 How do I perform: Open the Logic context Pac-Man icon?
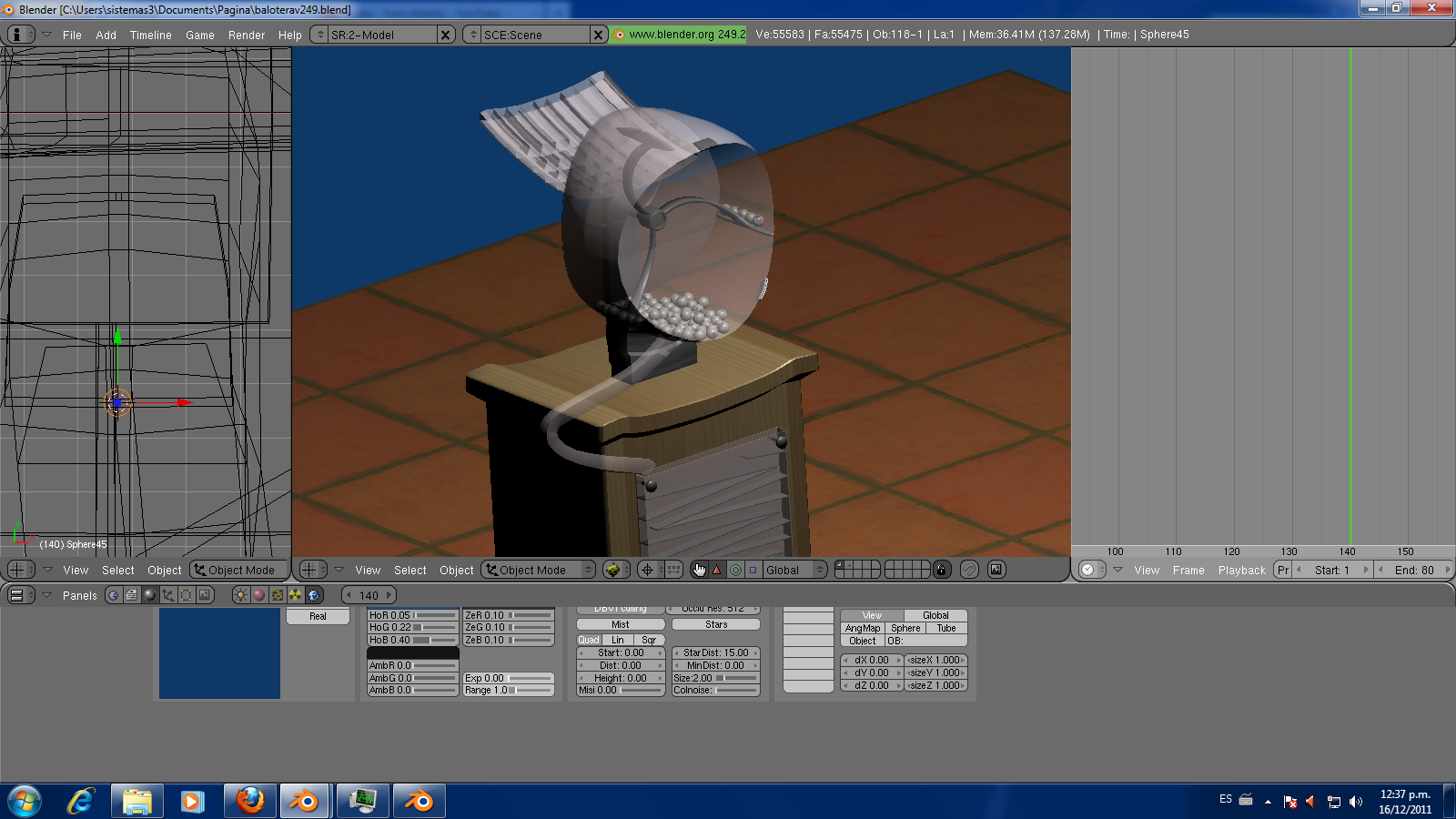(114, 595)
